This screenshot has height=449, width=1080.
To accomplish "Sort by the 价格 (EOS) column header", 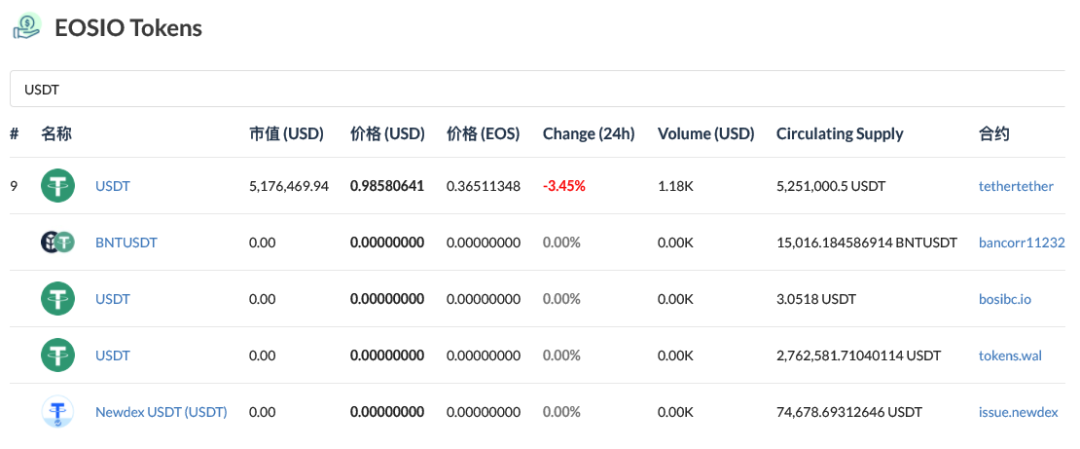I will (x=483, y=134).
